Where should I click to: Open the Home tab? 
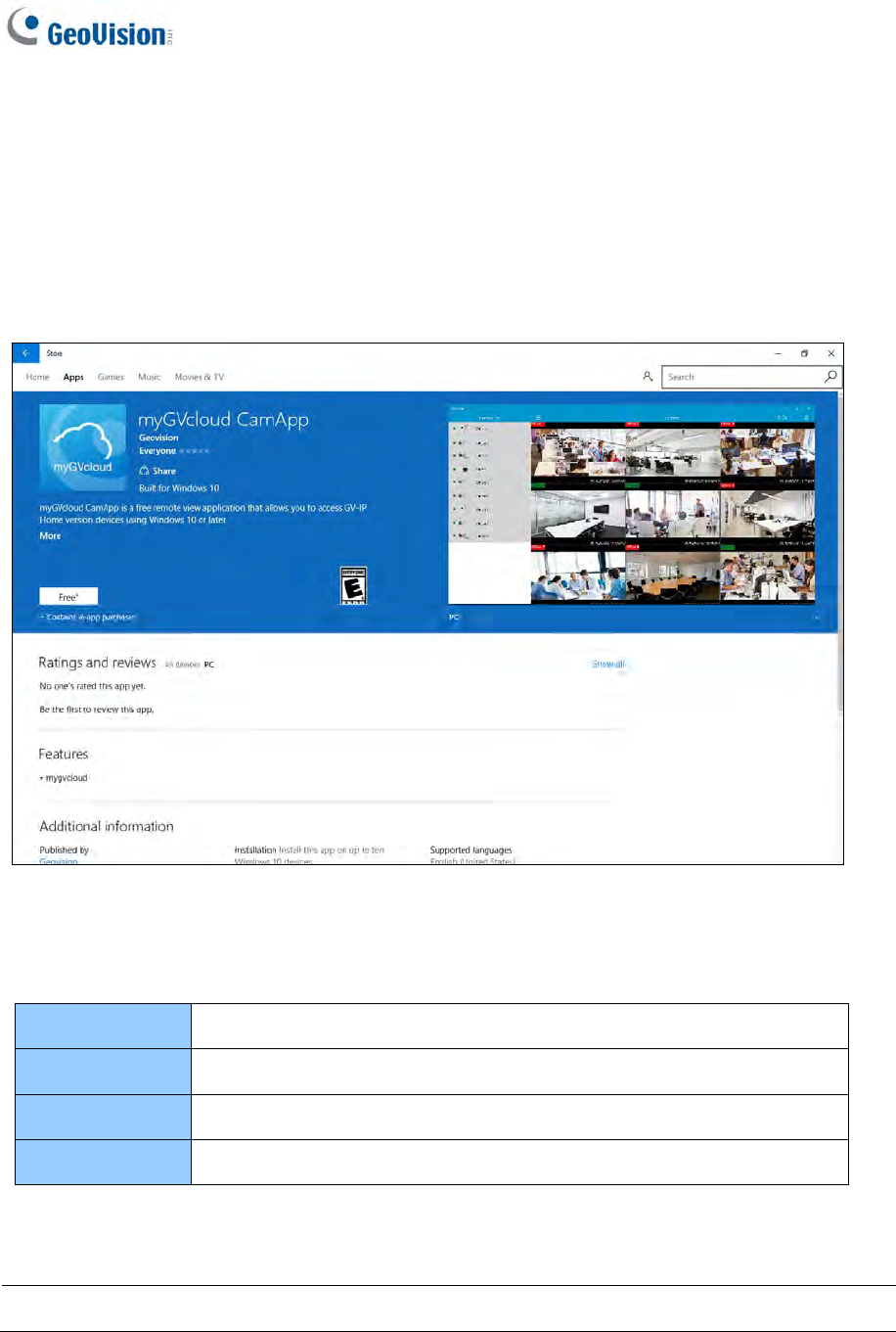coord(38,377)
